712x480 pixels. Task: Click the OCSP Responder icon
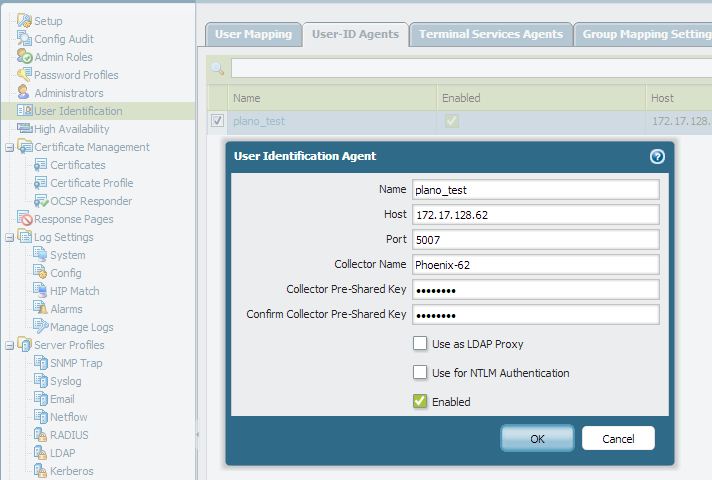(41, 201)
